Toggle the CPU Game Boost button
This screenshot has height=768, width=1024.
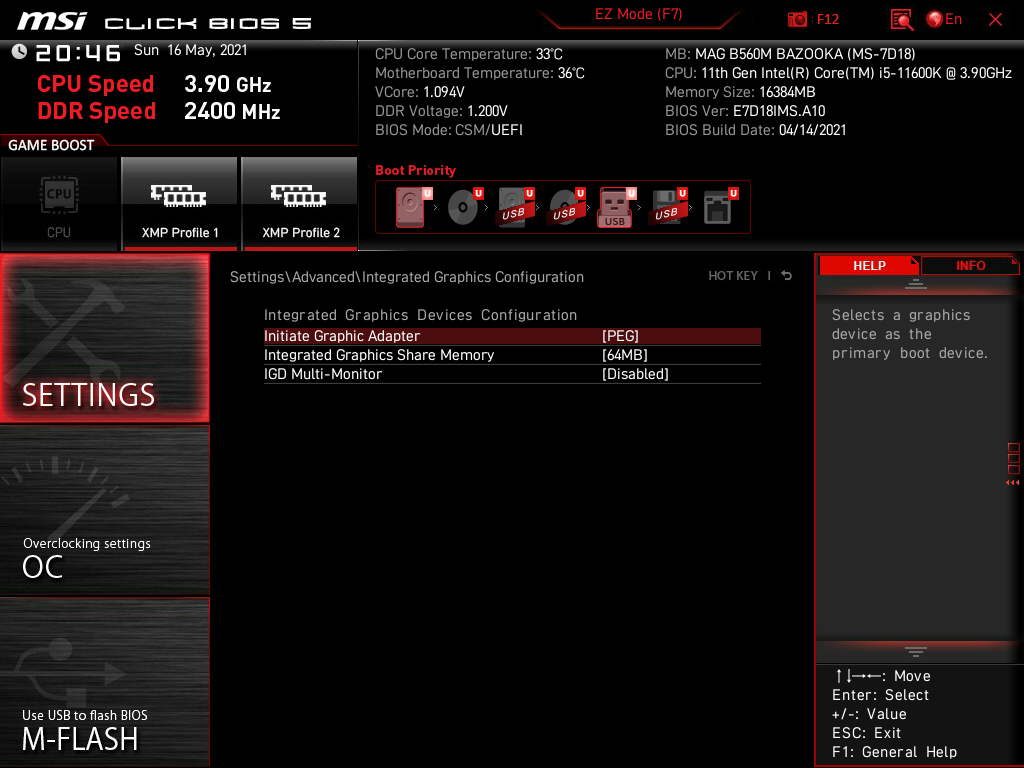(x=59, y=204)
